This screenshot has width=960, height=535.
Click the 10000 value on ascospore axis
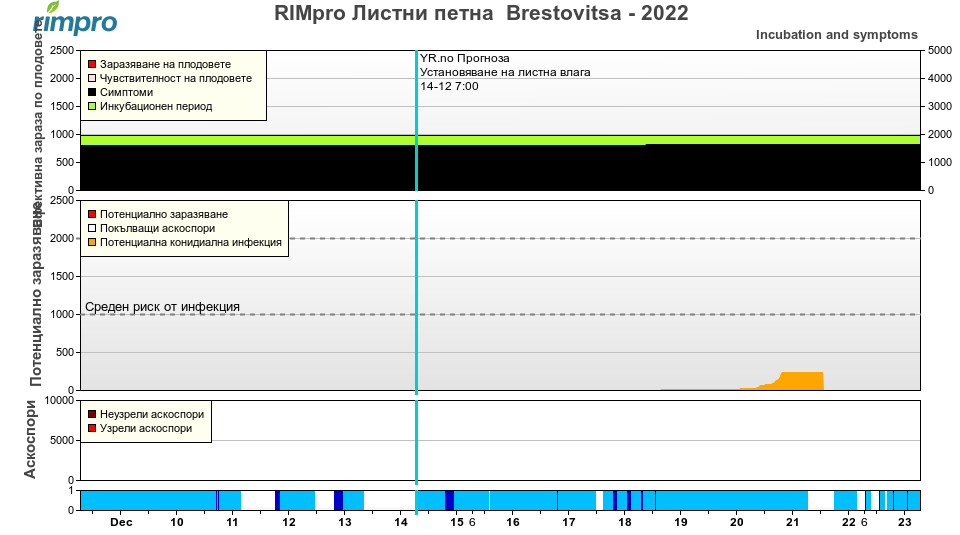tap(59, 401)
